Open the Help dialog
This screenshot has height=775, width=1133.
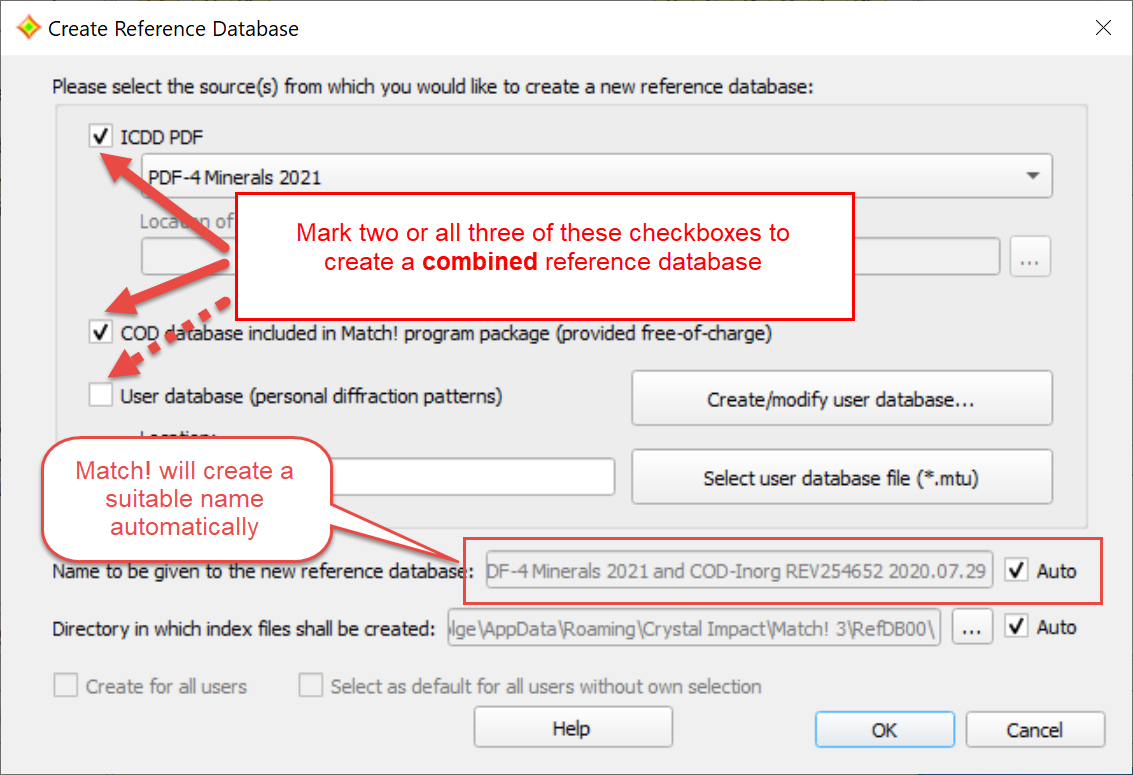(572, 727)
